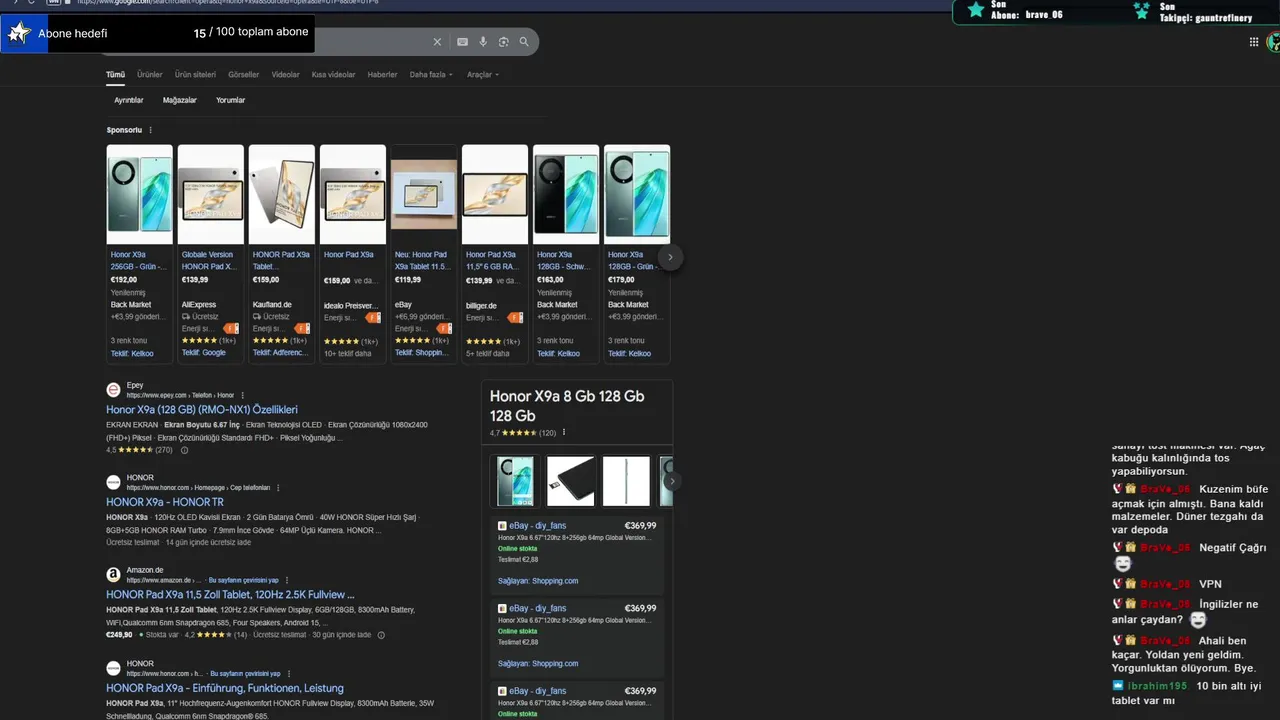
Task: Select the Mağazalar filter chip
Action: 180,100
